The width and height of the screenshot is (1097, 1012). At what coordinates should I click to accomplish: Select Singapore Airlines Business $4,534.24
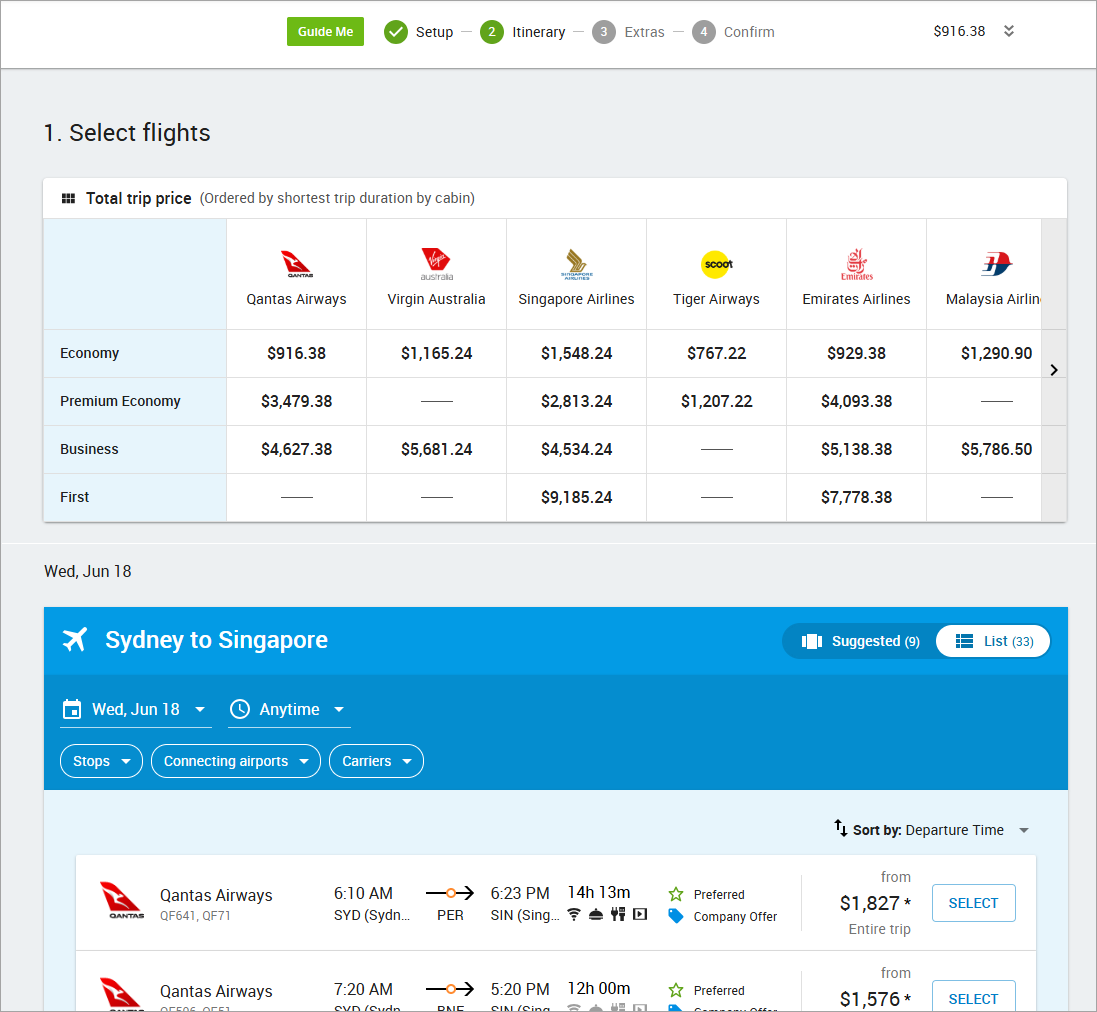(576, 450)
